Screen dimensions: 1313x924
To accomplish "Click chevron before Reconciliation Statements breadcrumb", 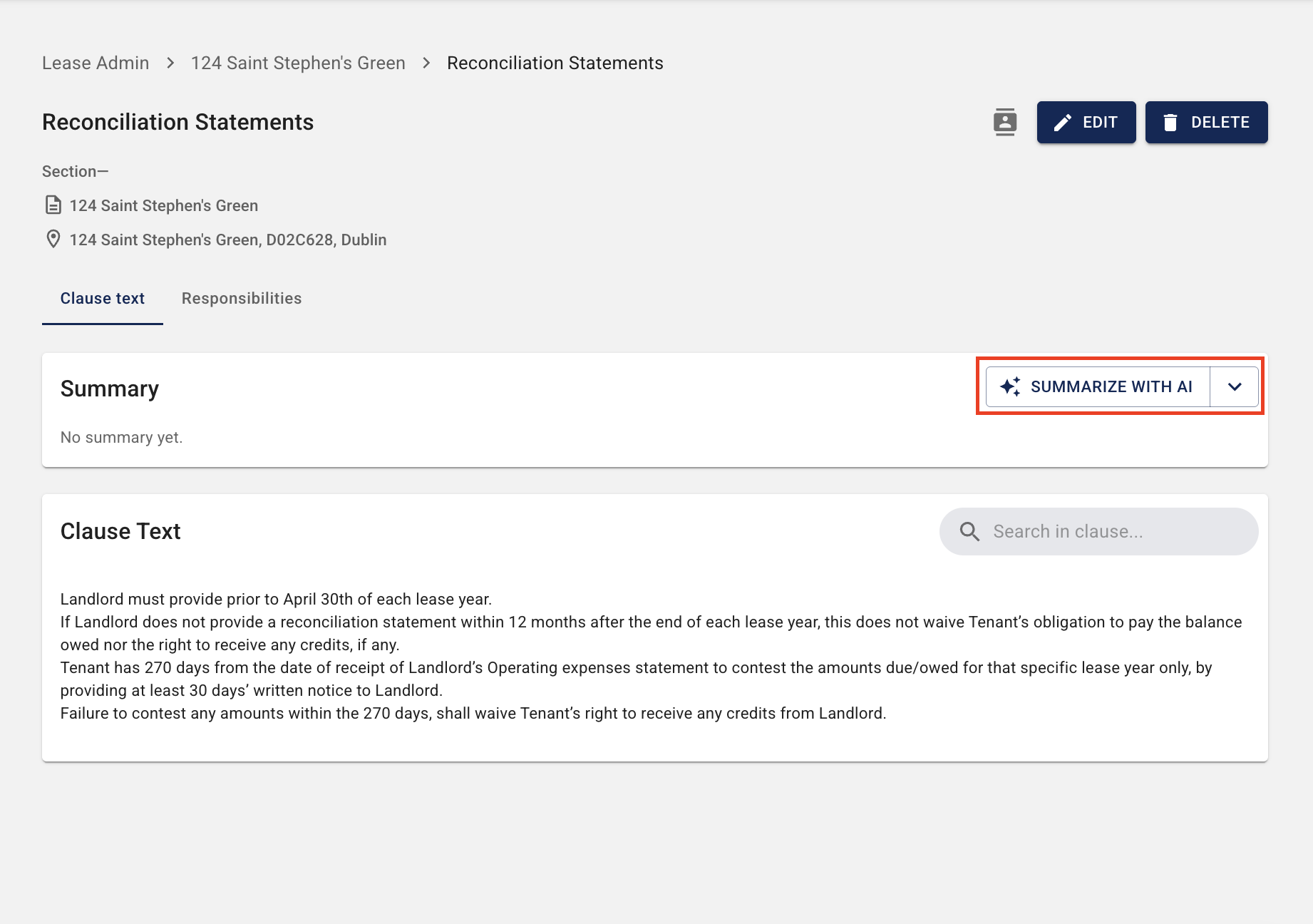I will point(426,63).
